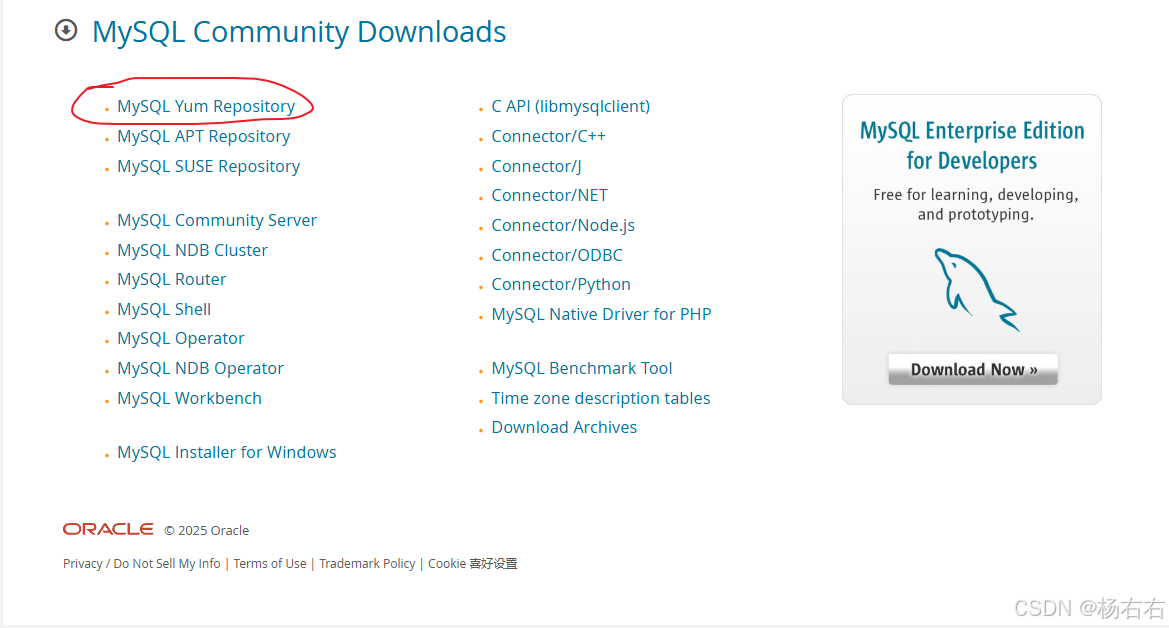
Task: Open the MySQL Yum Repository page
Action: [205, 105]
